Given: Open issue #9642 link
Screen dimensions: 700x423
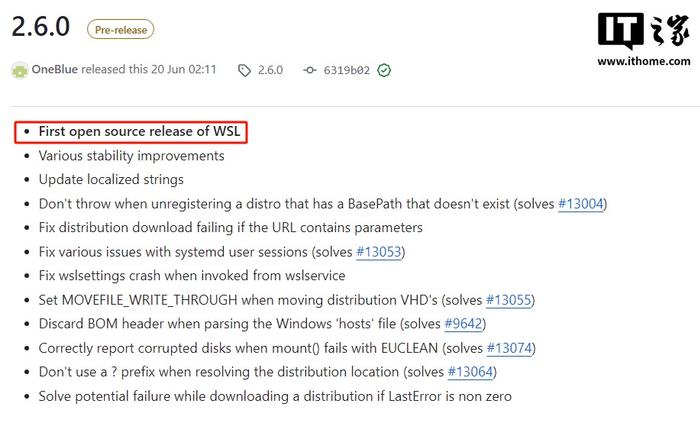Looking at the screenshot, I should click(x=463, y=323).
